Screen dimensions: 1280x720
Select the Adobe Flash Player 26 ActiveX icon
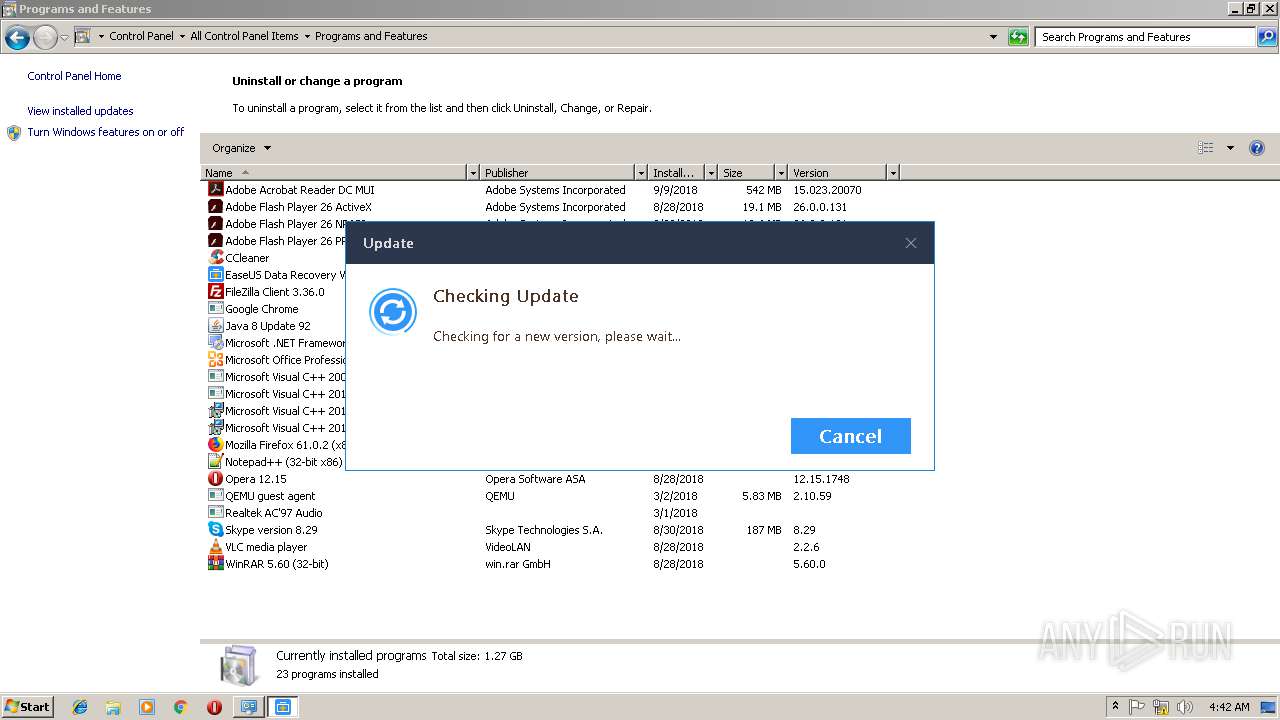(215, 207)
